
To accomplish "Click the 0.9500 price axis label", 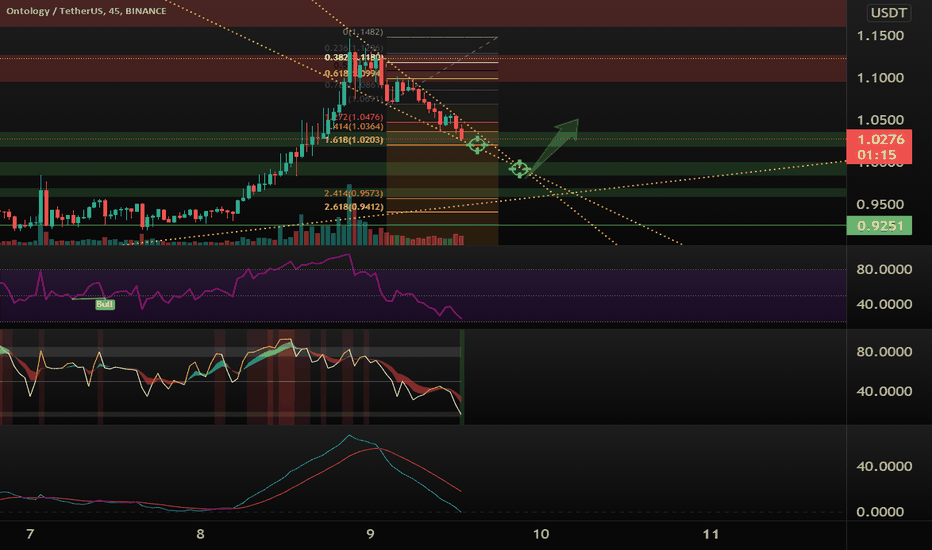I will (x=880, y=205).
